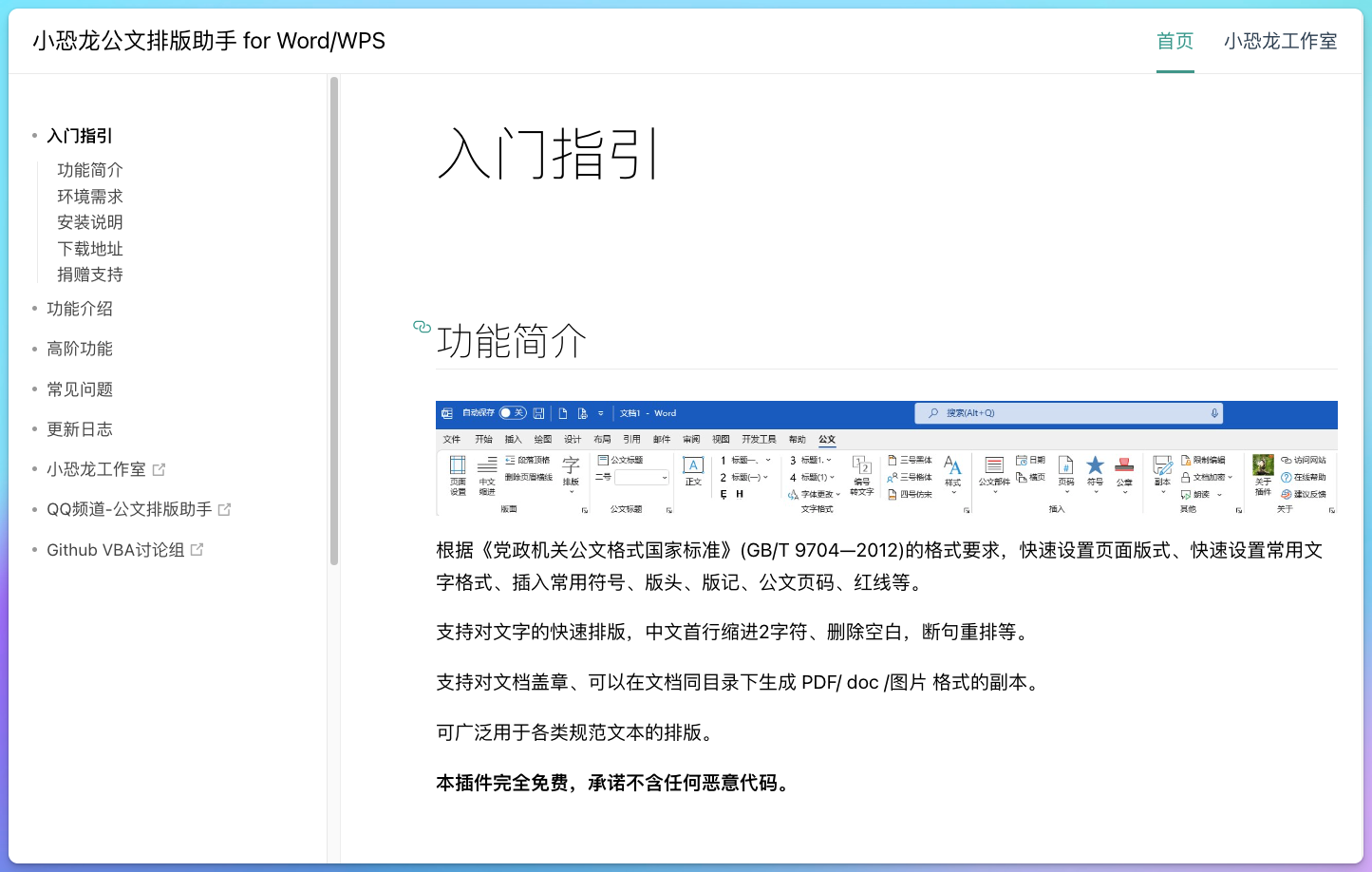Click the 文档加密 lock icon
Screen dimensions: 1372x872
[x=1186, y=478]
